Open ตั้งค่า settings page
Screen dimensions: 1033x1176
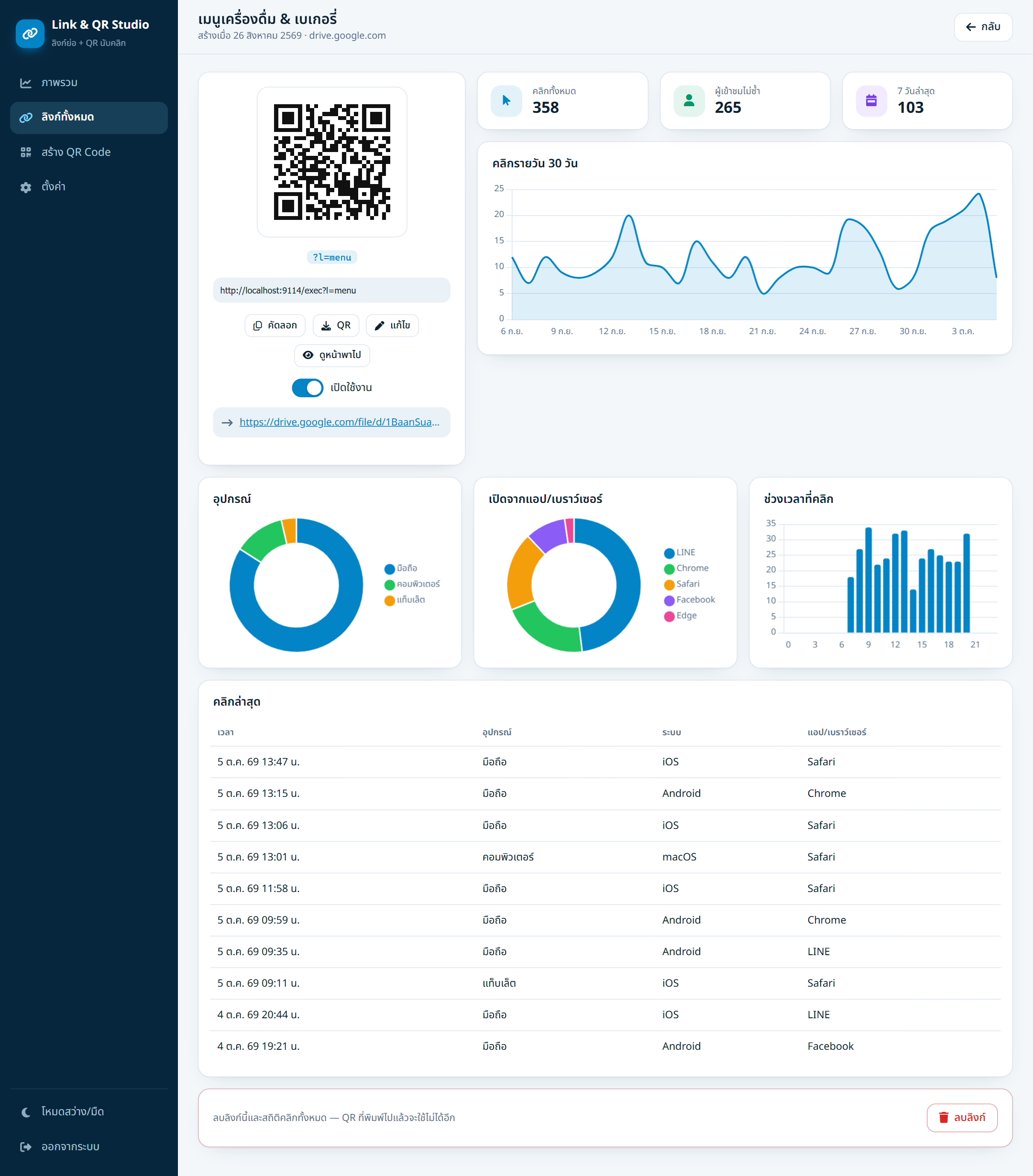(88, 186)
